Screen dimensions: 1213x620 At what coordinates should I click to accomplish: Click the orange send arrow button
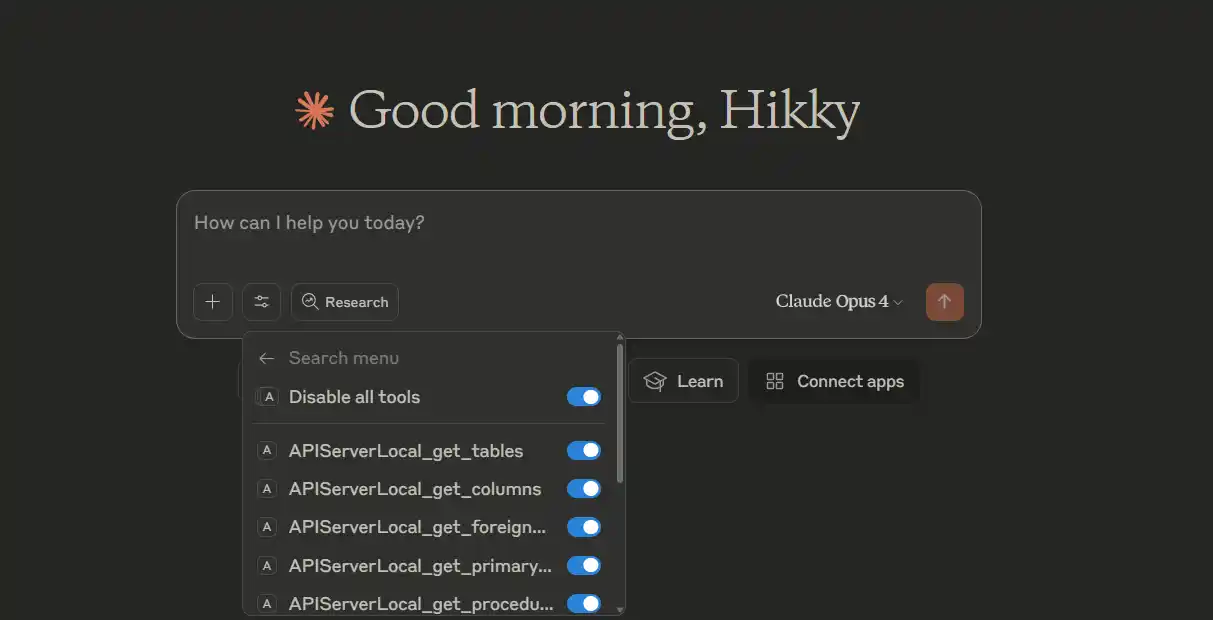click(x=945, y=302)
